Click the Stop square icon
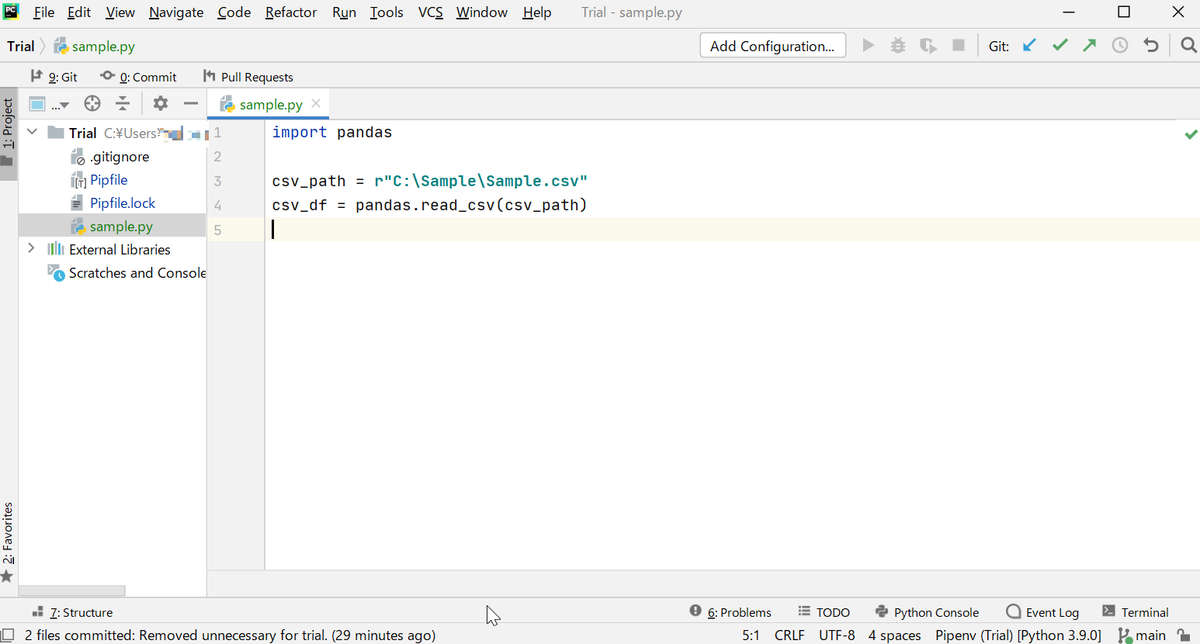The height and width of the screenshot is (644, 1200). [x=959, y=45]
